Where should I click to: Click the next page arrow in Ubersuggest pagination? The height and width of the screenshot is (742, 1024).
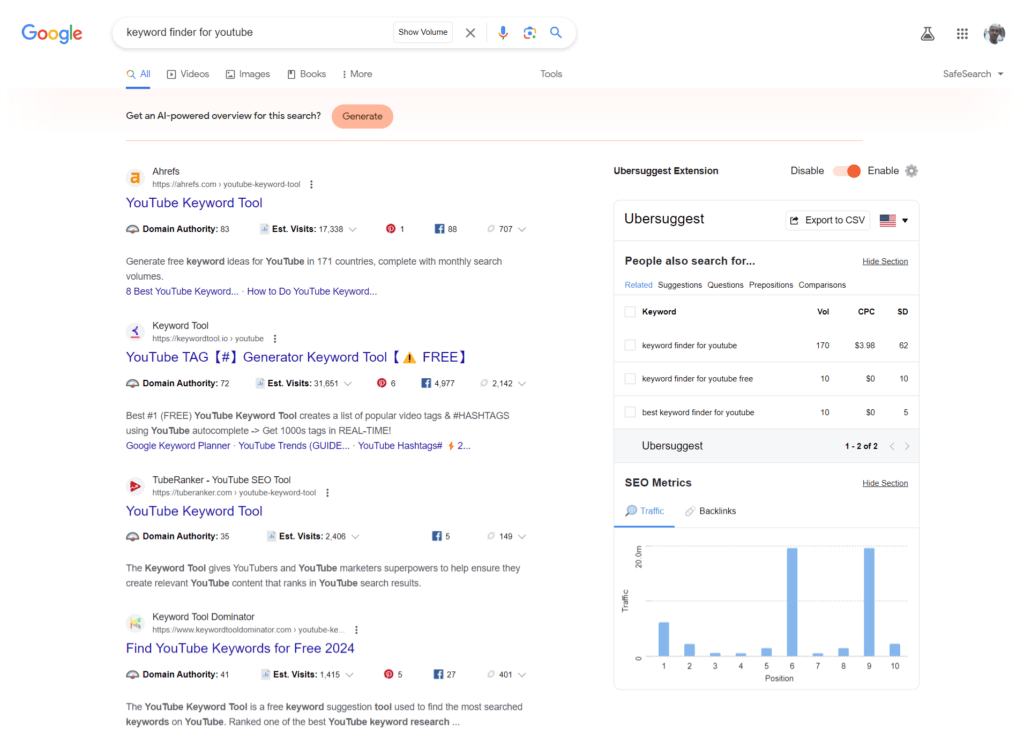click(906, 446)
